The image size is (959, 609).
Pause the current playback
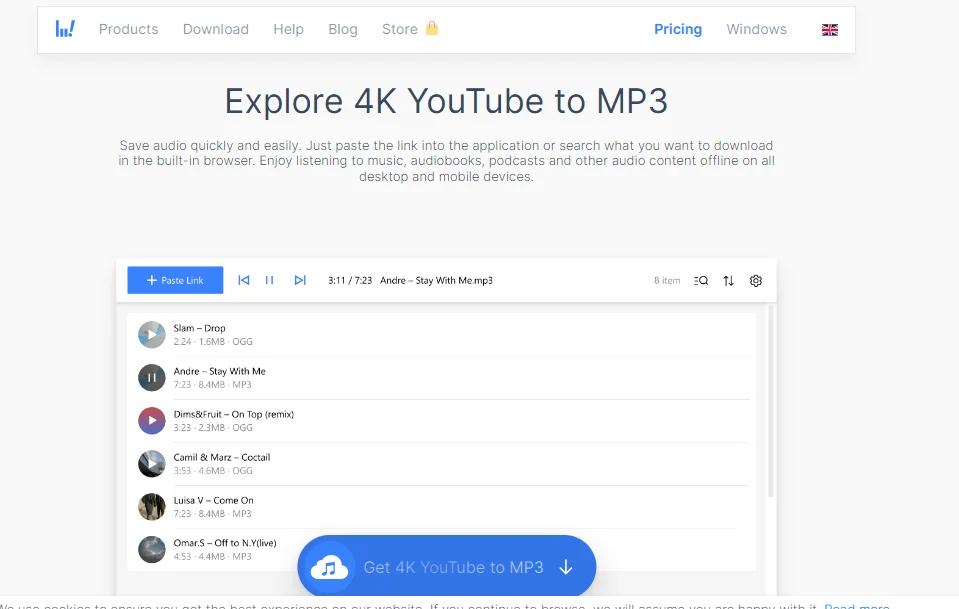tap(269, 280)
